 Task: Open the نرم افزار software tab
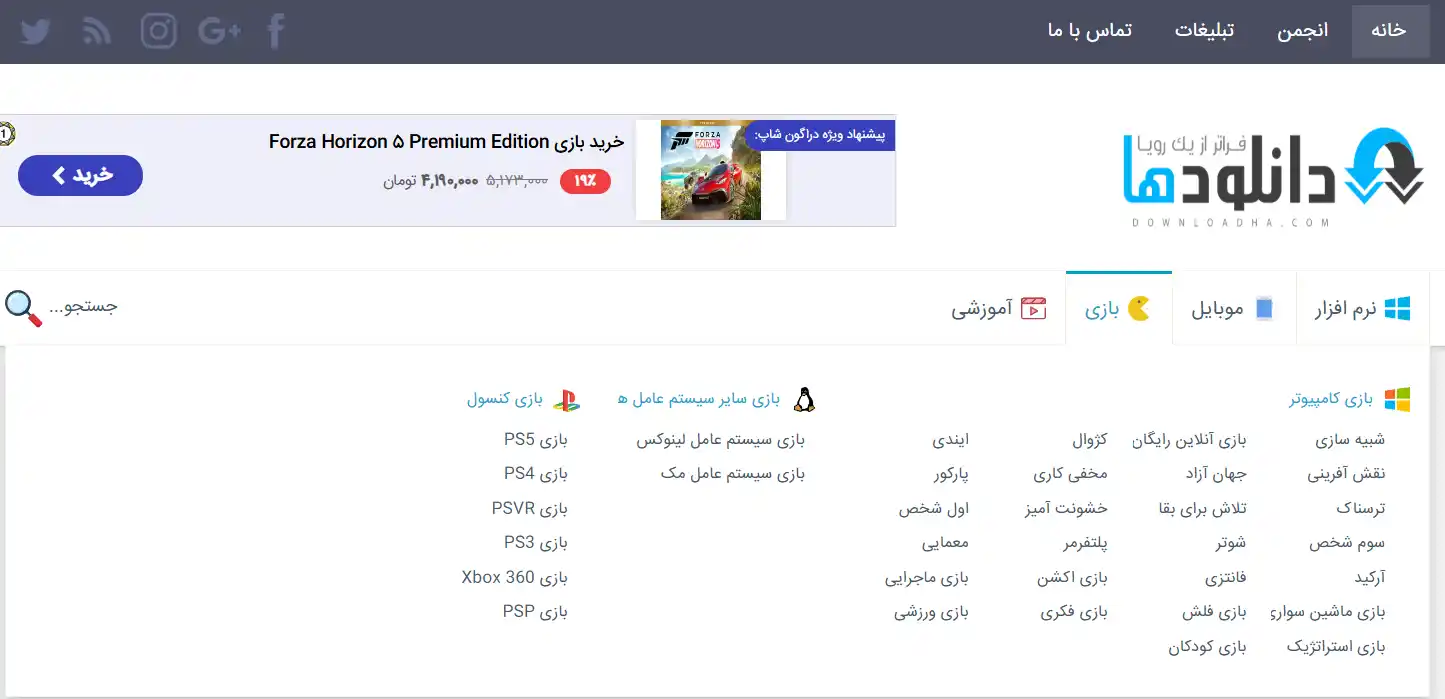(x=1362, y=309)
